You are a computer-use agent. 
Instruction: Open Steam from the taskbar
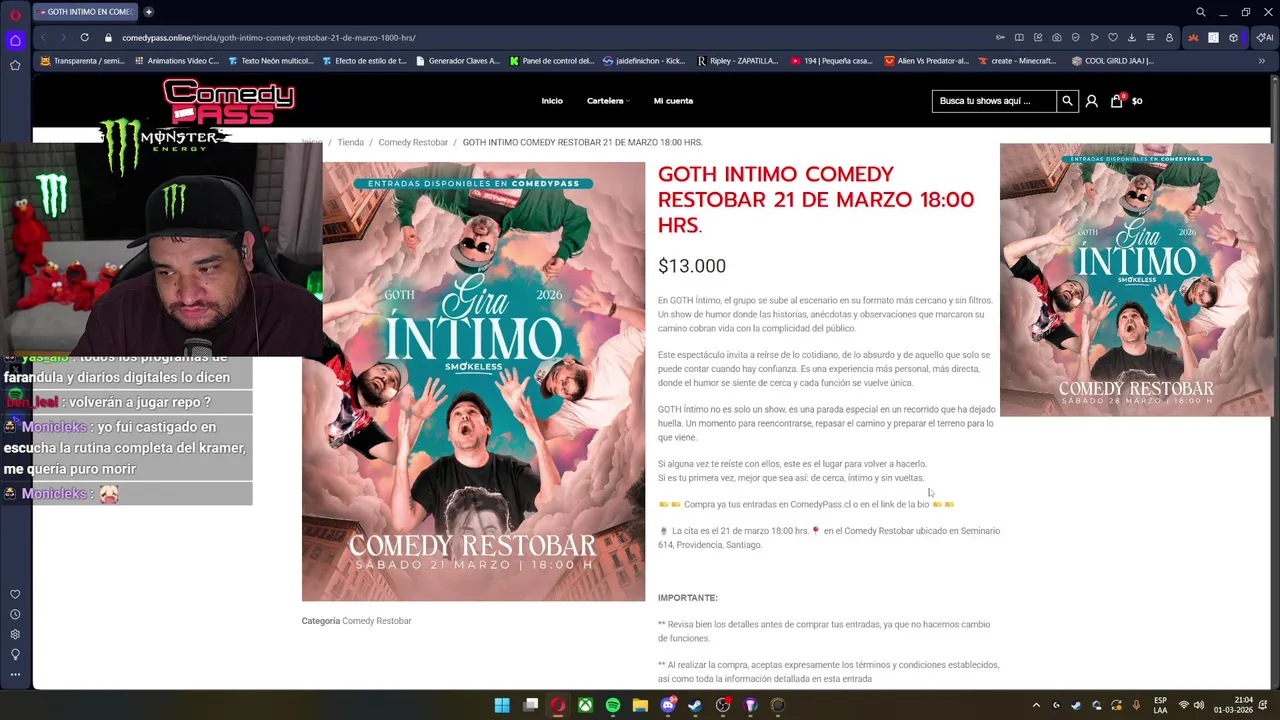(x=695, y=705)
